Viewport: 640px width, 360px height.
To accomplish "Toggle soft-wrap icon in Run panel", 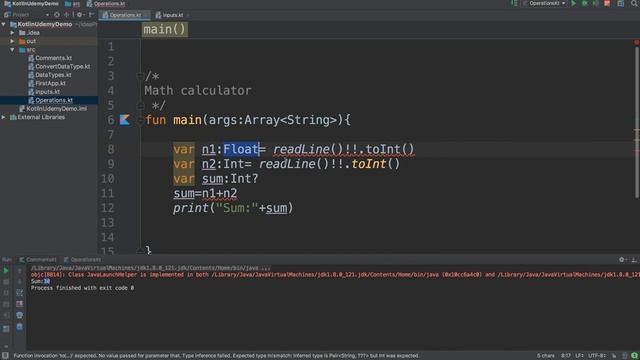I will tap(20, 293).
